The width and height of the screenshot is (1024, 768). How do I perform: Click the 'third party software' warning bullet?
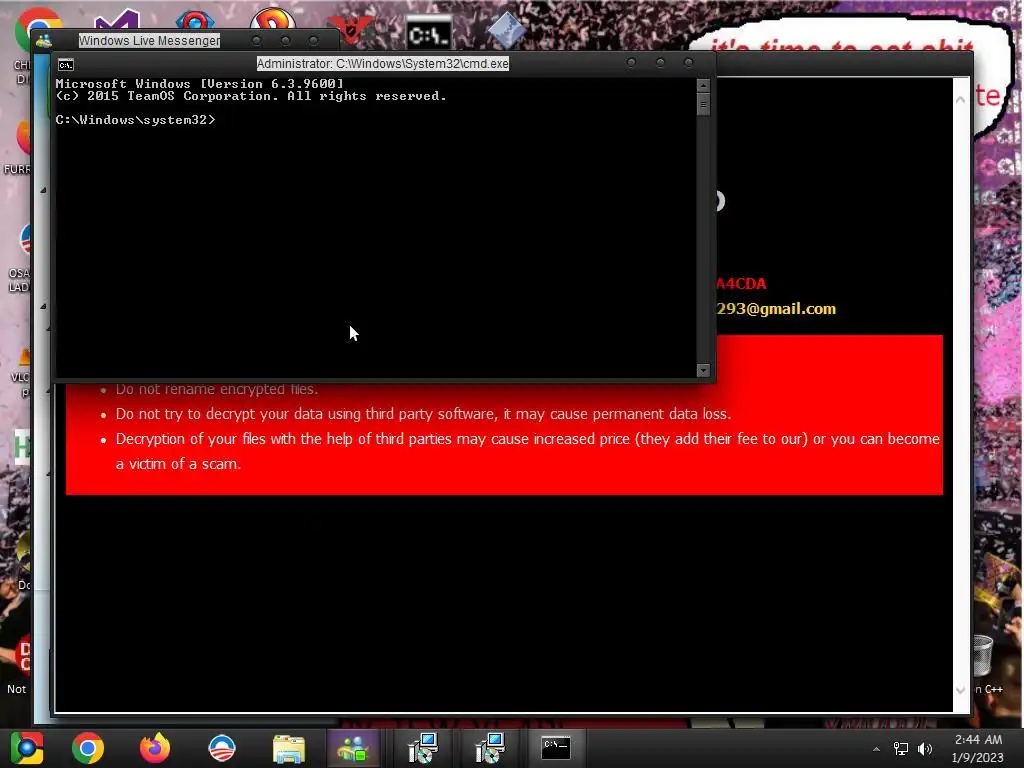click(x=423, y=414)
